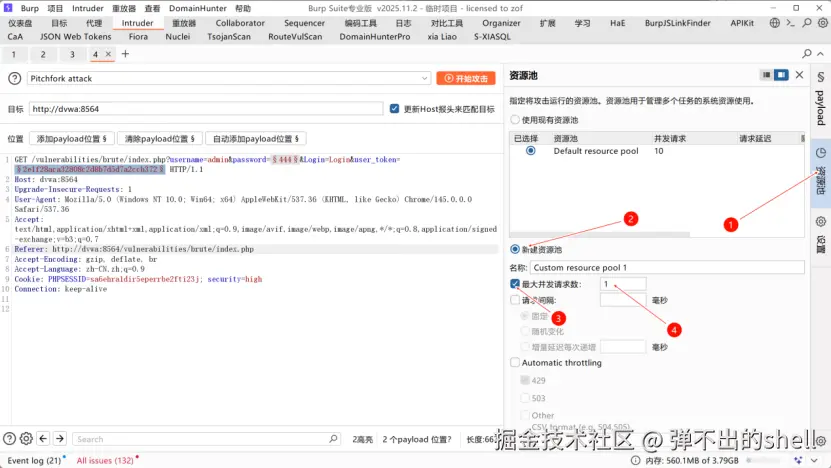This screenshot has width=831, height=468.
Task: Switch side panel to compact layout icon
Action: [766, 75]
